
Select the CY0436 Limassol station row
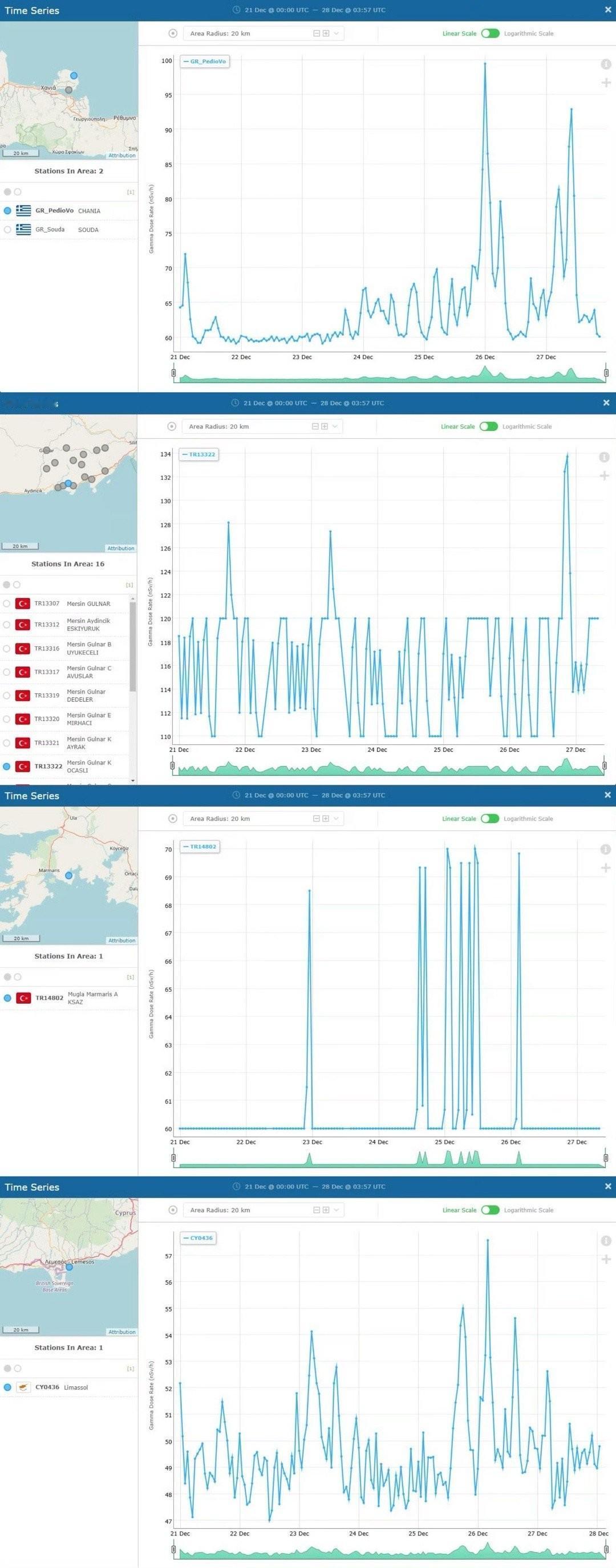pos(68,1387)
